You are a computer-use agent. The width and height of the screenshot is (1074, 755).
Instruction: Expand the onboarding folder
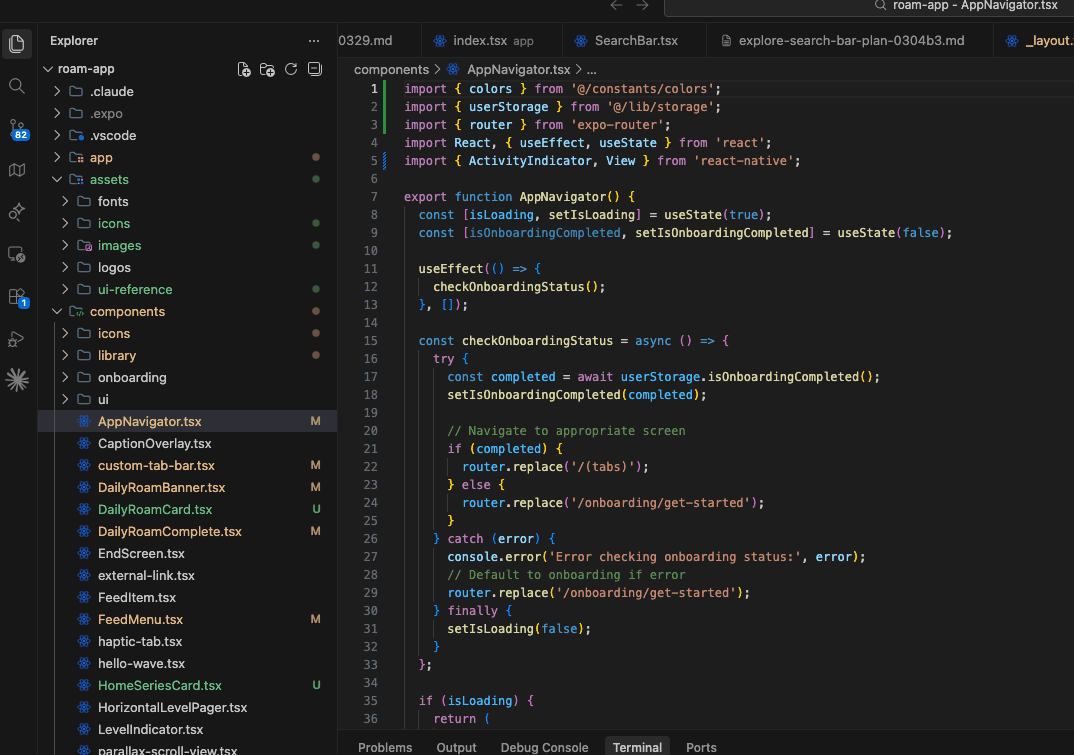(132, 377)
